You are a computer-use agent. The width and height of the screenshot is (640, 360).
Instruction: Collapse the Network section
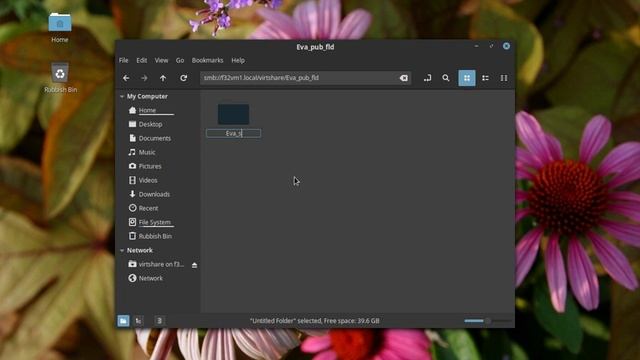(122, 251)
